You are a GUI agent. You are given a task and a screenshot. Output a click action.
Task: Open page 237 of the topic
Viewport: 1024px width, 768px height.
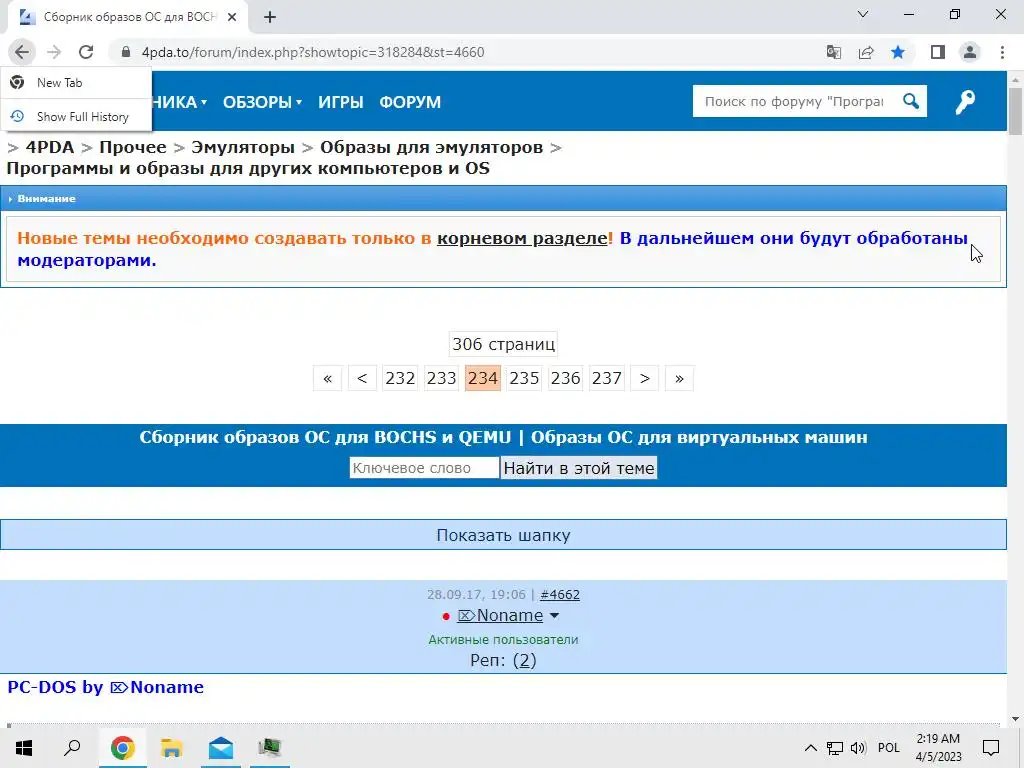(607, 378)
